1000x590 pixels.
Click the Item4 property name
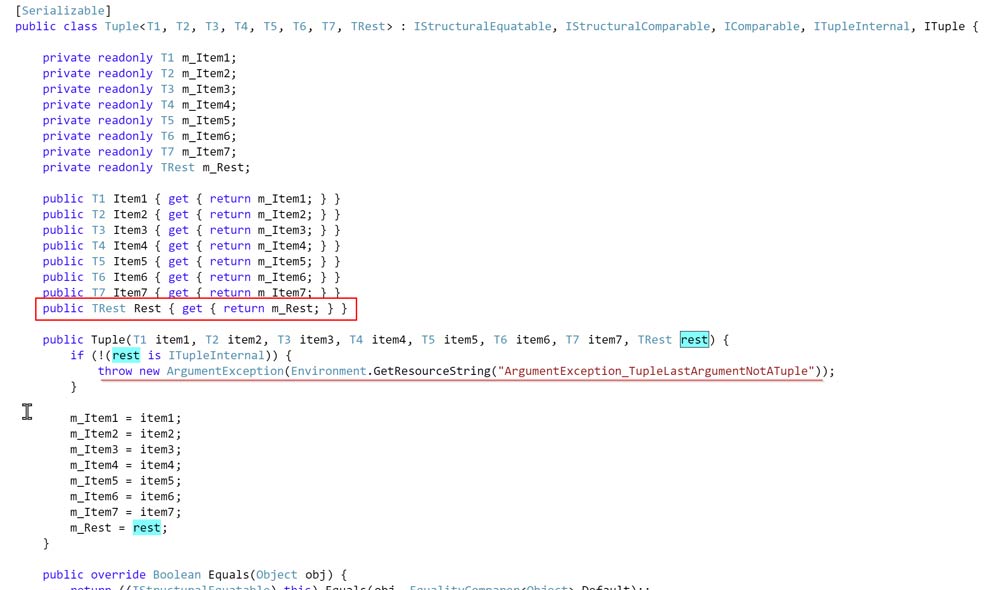tap(130, 246)
